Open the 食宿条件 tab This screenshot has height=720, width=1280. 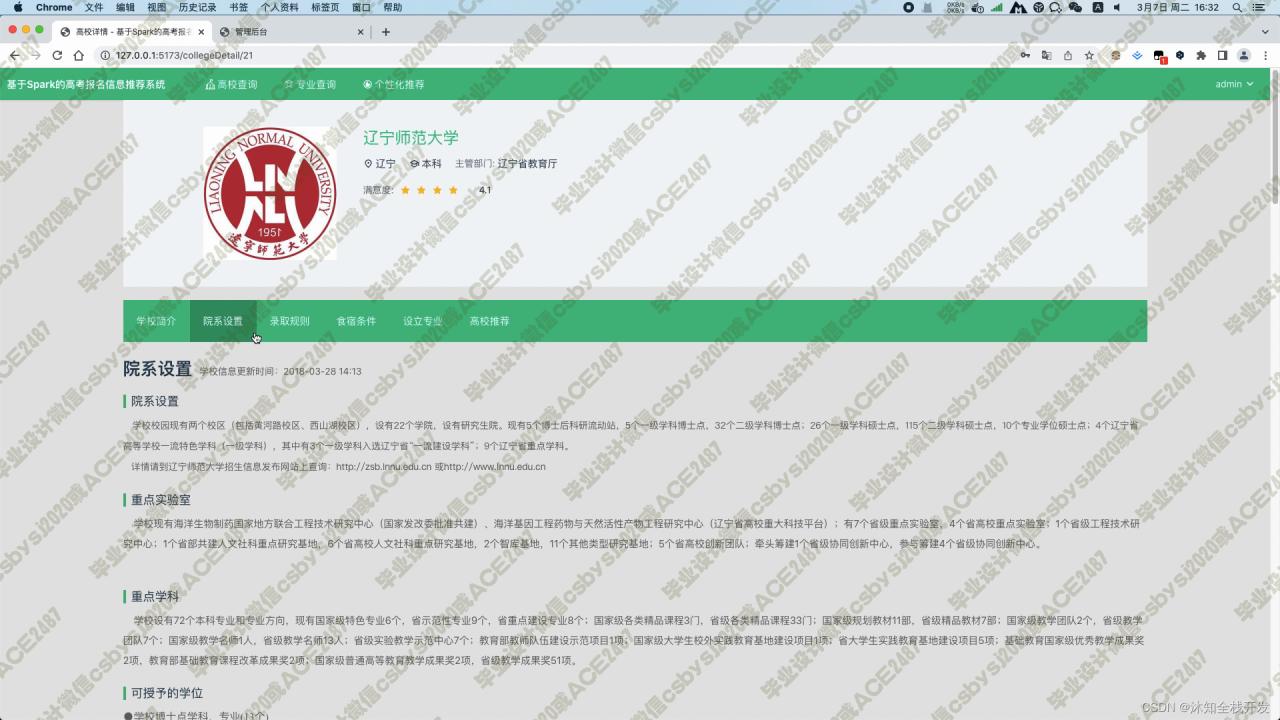356,321
